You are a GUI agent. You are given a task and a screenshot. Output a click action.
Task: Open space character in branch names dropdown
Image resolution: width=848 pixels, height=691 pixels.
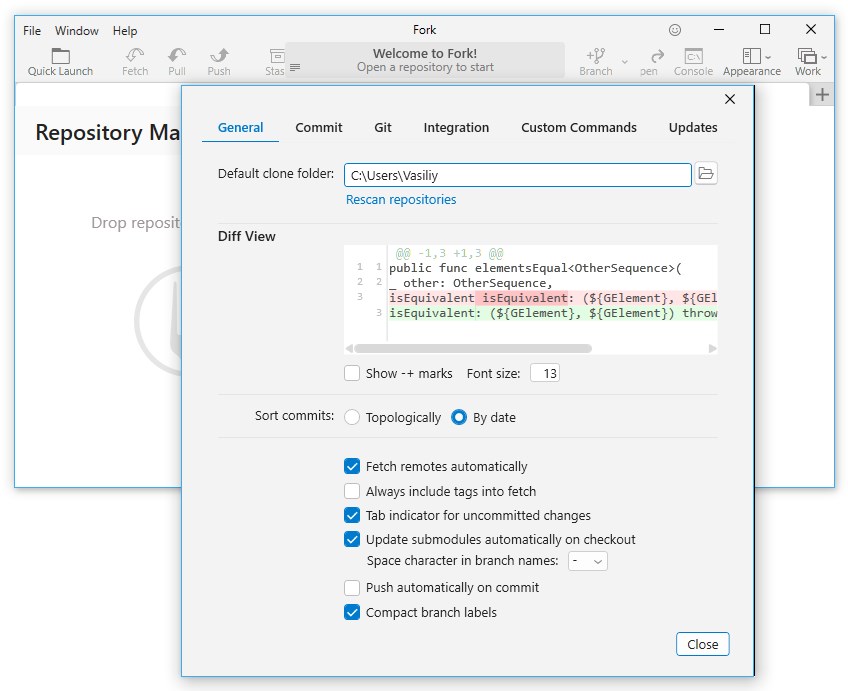click(587, 561)
